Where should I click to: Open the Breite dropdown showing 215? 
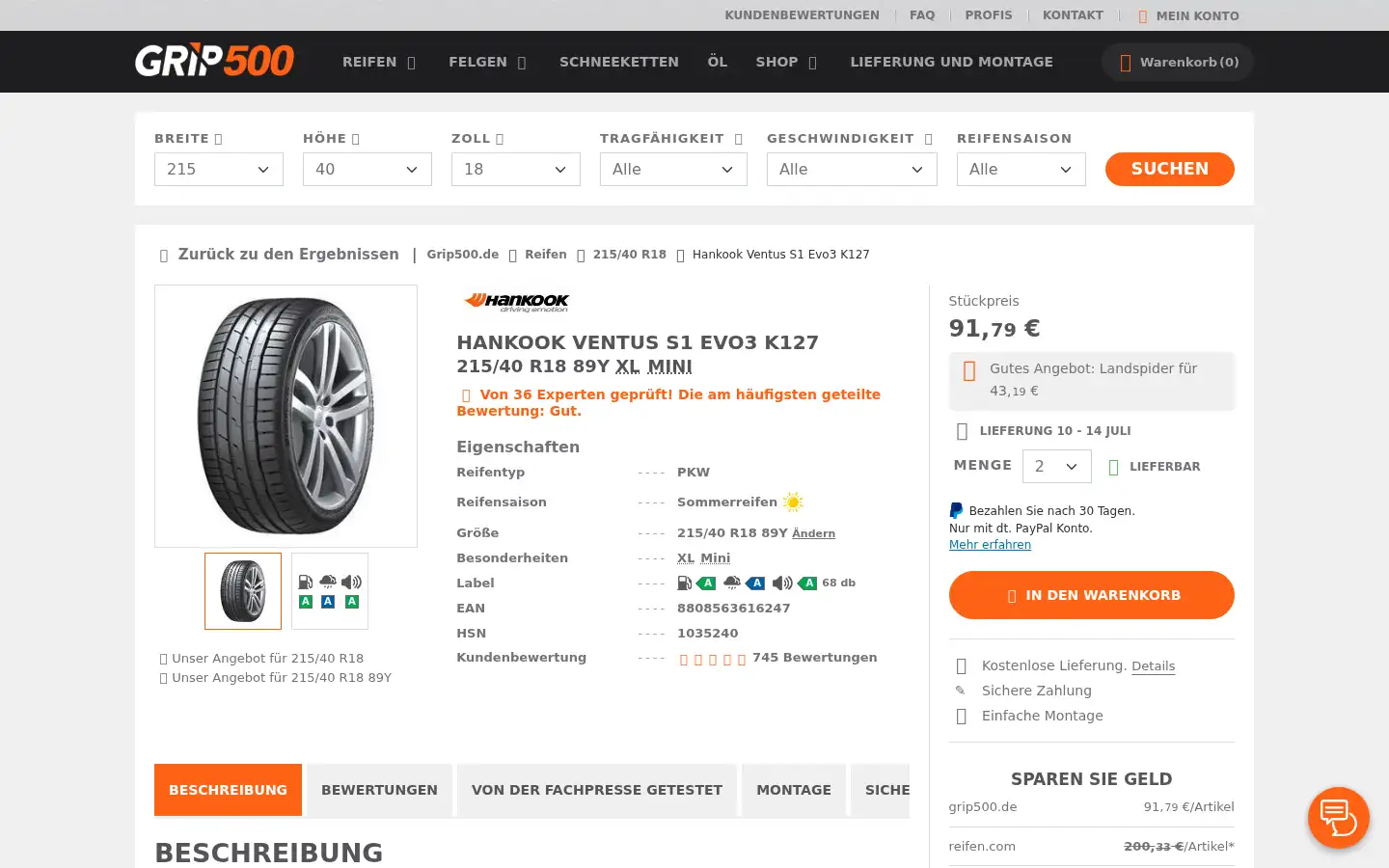click(x=219, y=169)
